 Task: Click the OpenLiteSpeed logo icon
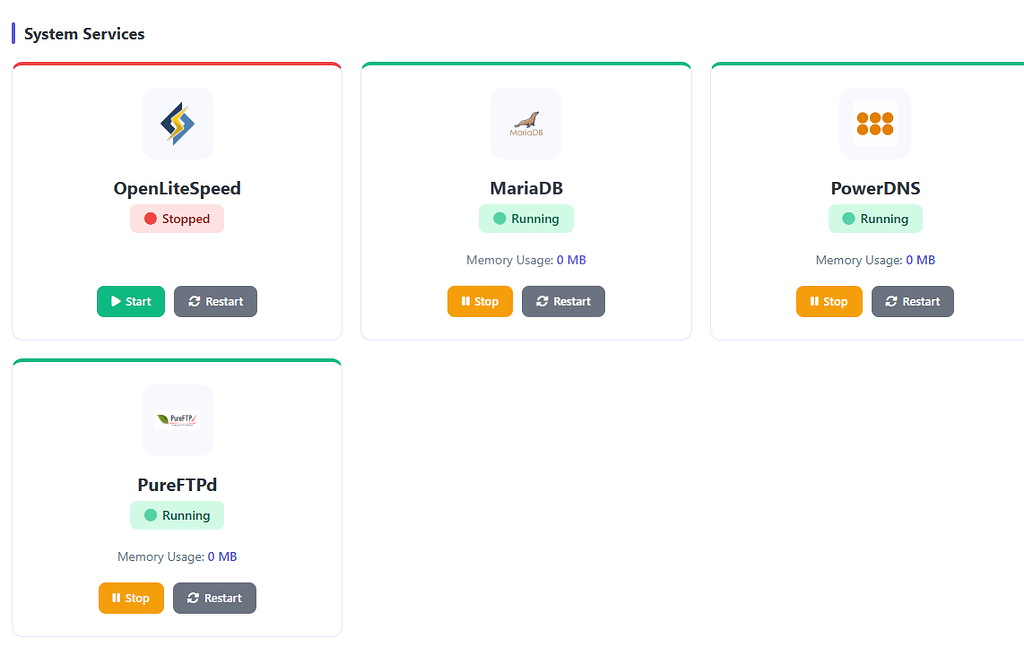177,123
